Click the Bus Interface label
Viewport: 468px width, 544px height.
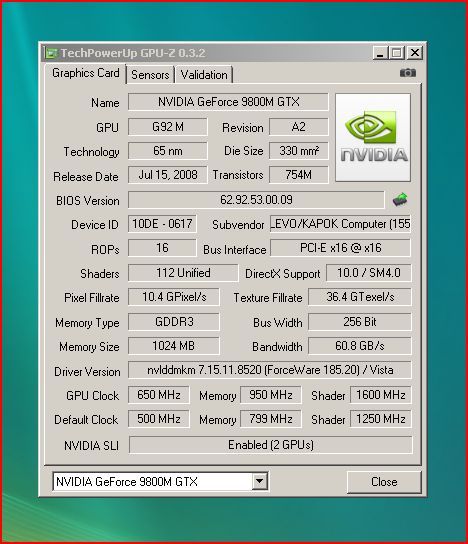pos(235,249)
